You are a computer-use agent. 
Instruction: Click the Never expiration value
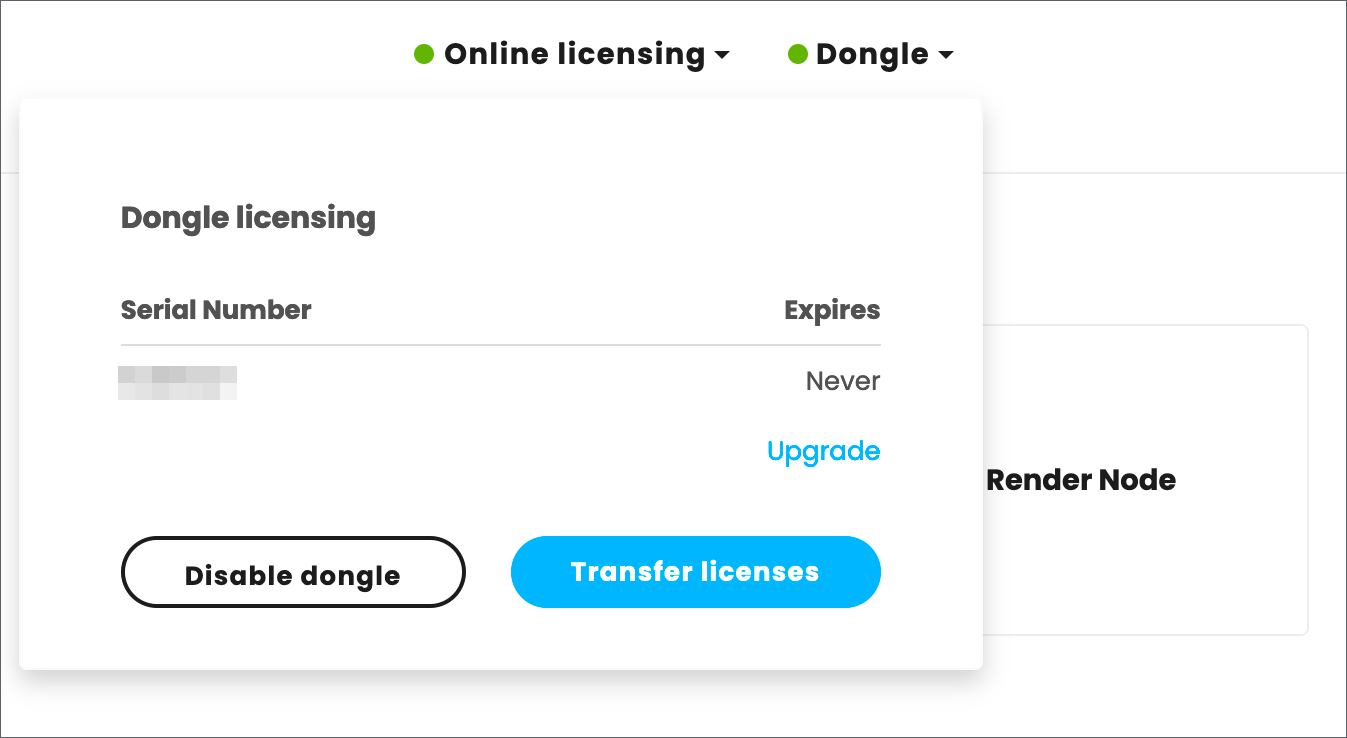[842, 381]
